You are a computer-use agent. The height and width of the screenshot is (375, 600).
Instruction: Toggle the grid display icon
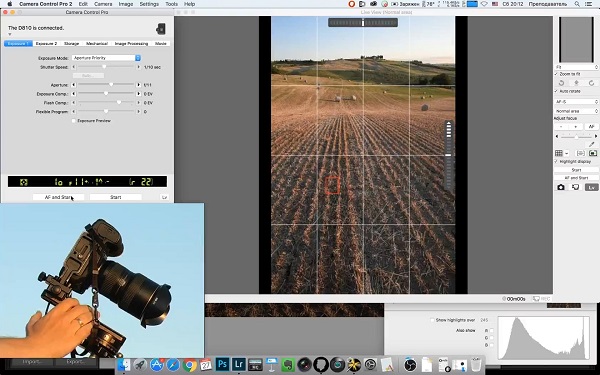coord(559,153)
